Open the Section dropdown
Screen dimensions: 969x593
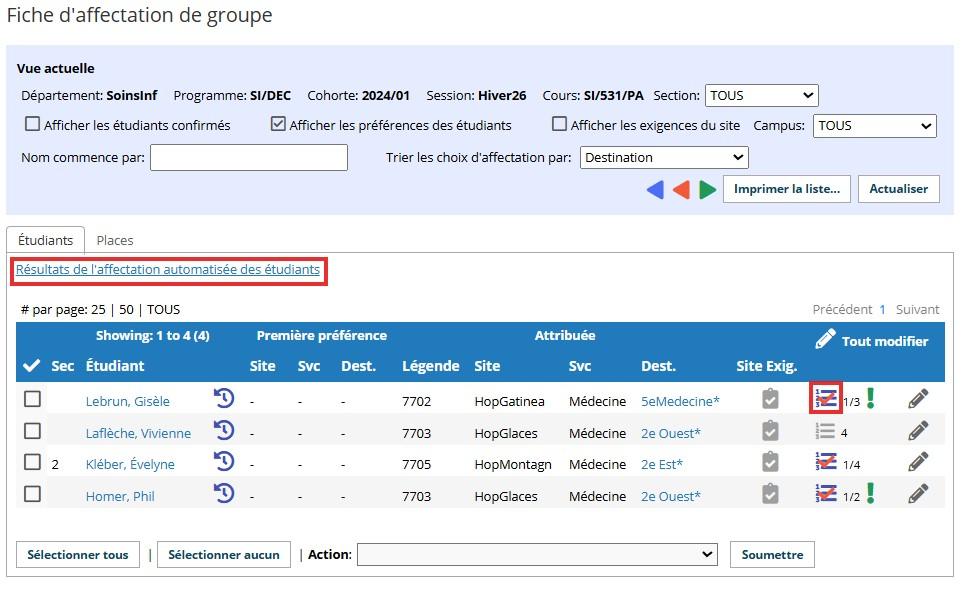pyautogui.click(x=761, y=96)
